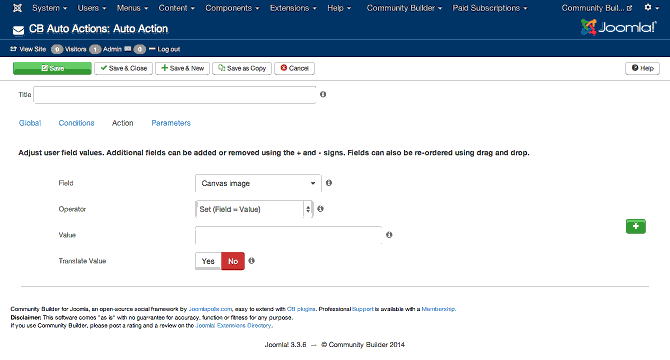Open the toolbar Help button
Image resolution: width=670 pixels, height=360 pixels.
[x=642, y=68]
